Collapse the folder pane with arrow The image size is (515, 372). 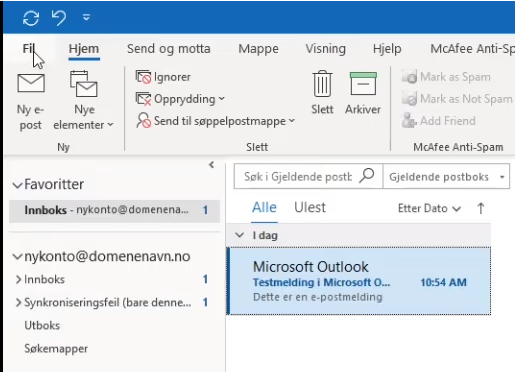tap(211, 165)
